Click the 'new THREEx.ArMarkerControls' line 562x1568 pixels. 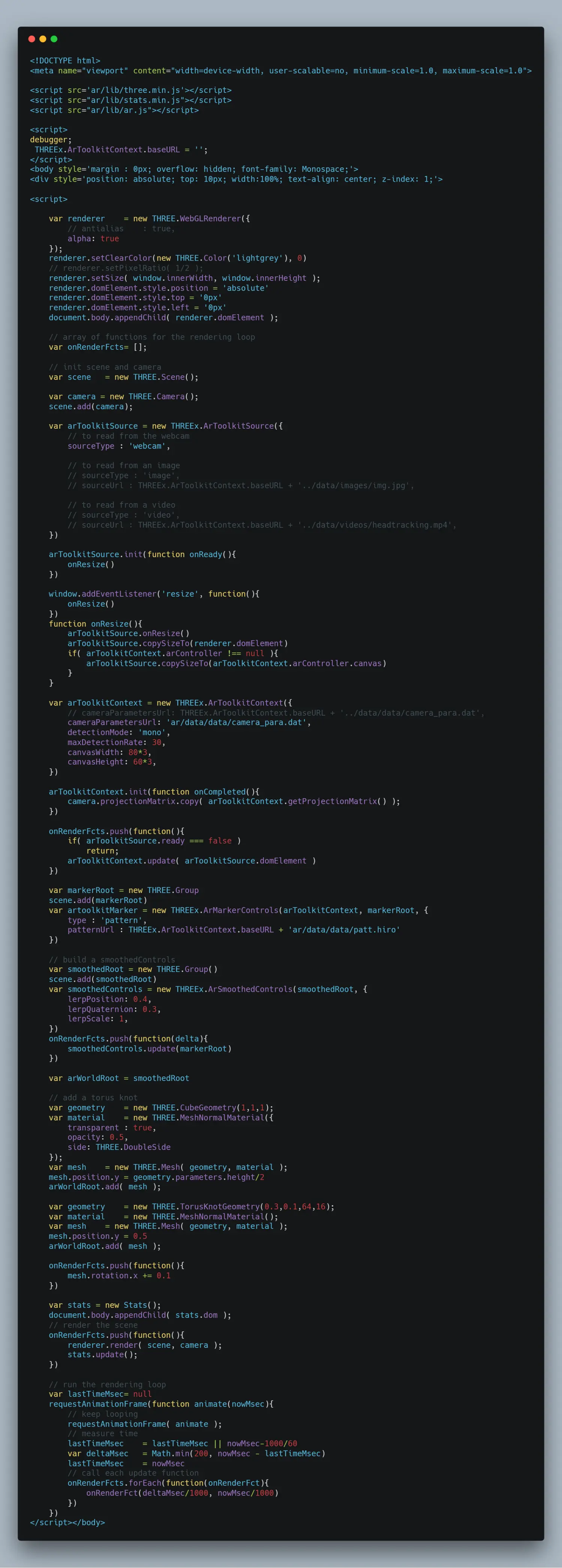click(x=239, y=911)
